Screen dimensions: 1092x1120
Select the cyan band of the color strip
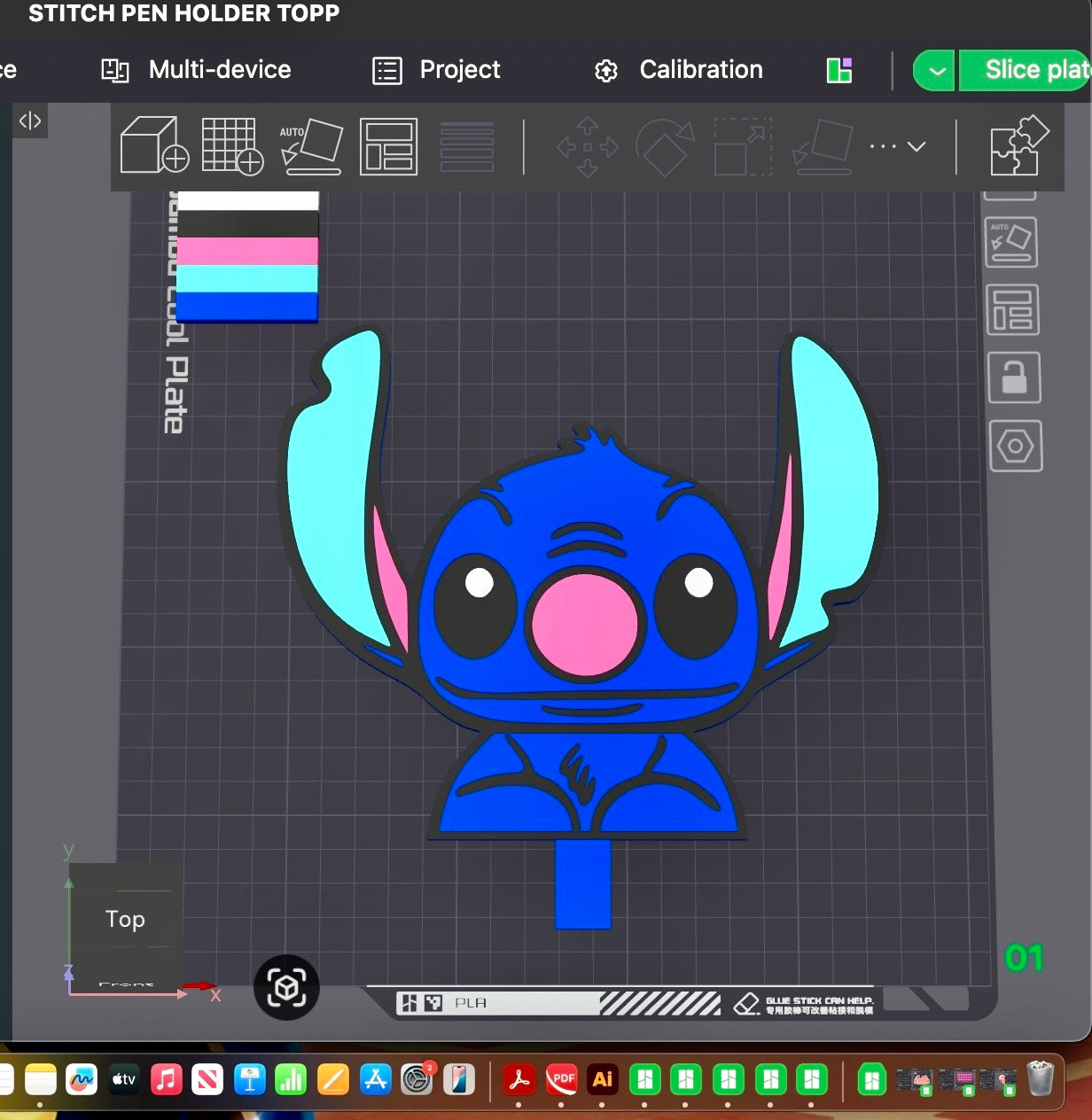[x=247, y=278]
